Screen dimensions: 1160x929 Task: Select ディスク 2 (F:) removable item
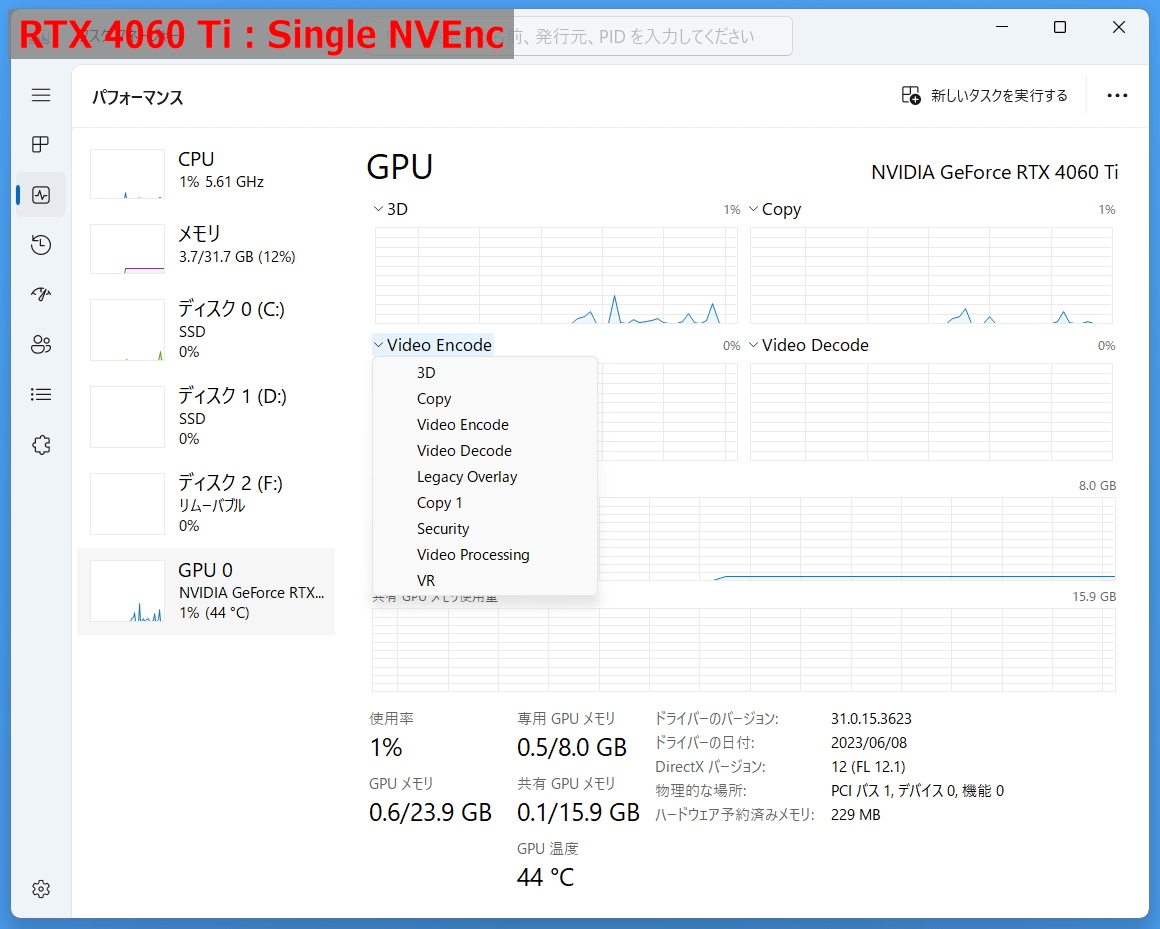[x=206, y=504]
